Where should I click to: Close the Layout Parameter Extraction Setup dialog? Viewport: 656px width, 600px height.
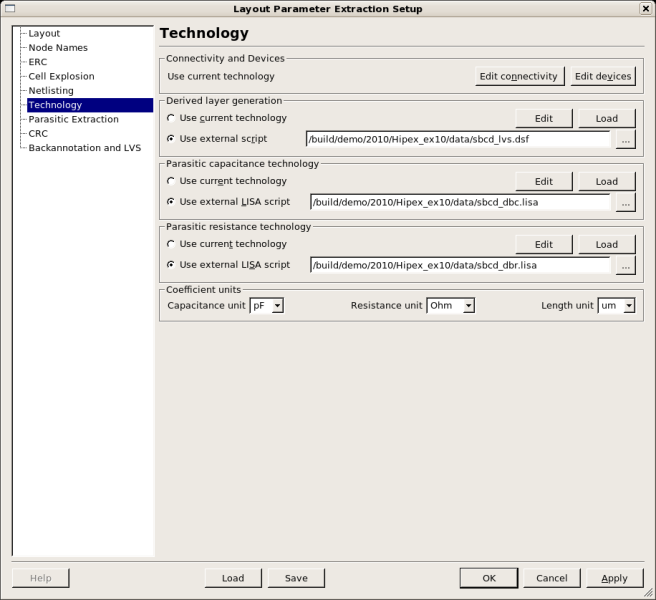645,9
